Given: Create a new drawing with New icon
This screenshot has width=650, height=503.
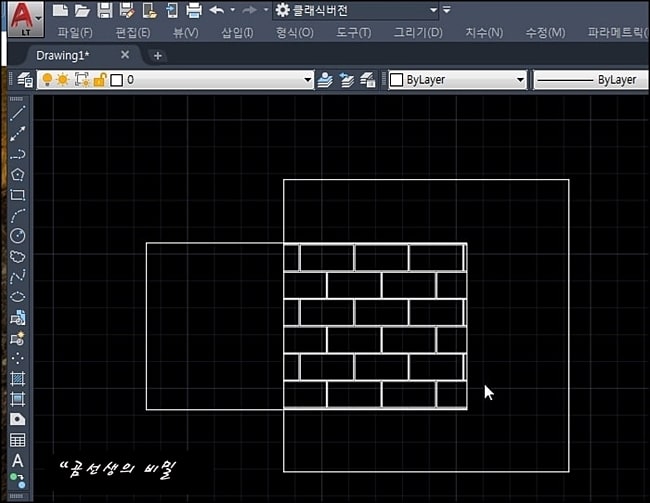Looking at the screenshot, I should [61, 10].
